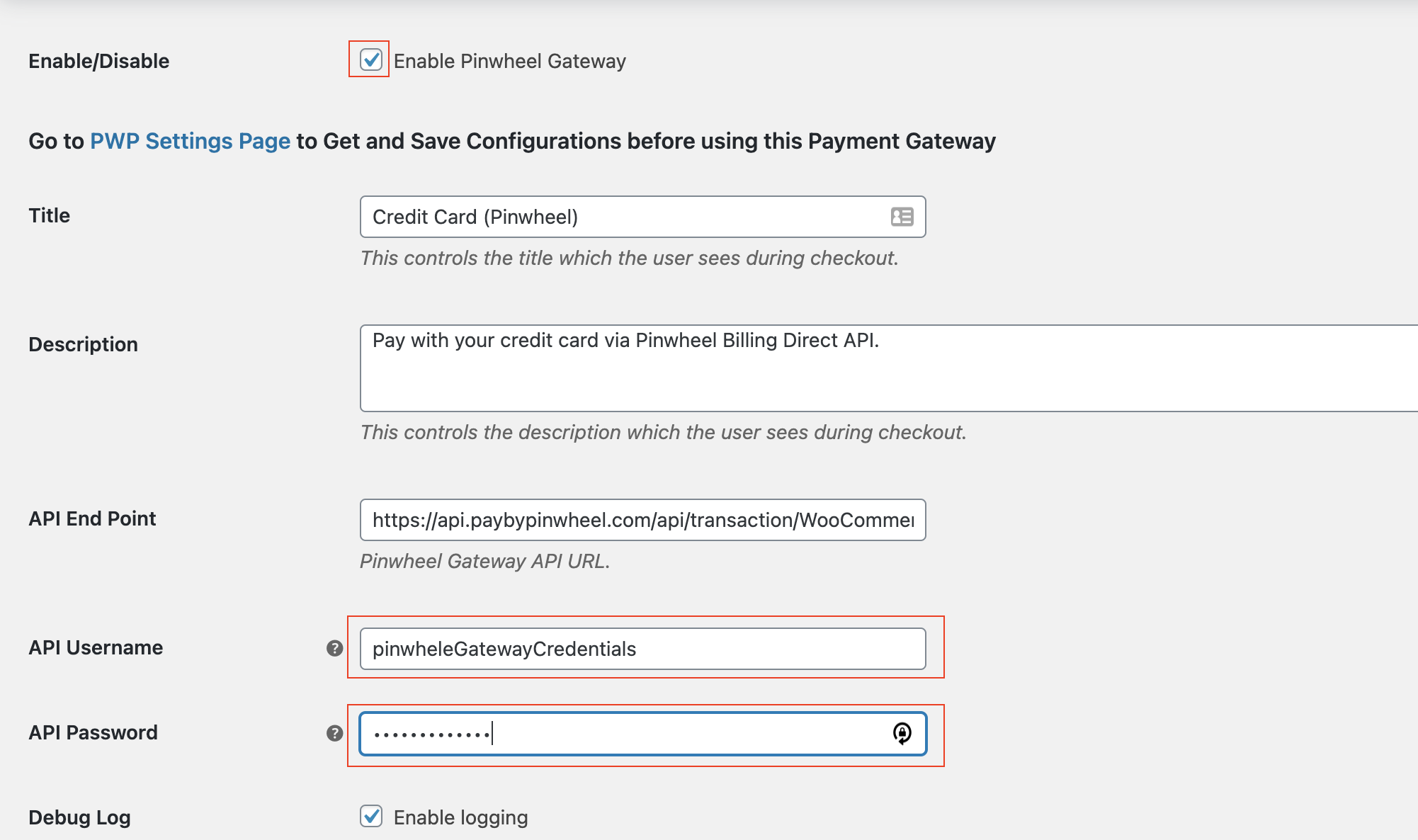Open the PWP Settings Page link

coord(191,141)
